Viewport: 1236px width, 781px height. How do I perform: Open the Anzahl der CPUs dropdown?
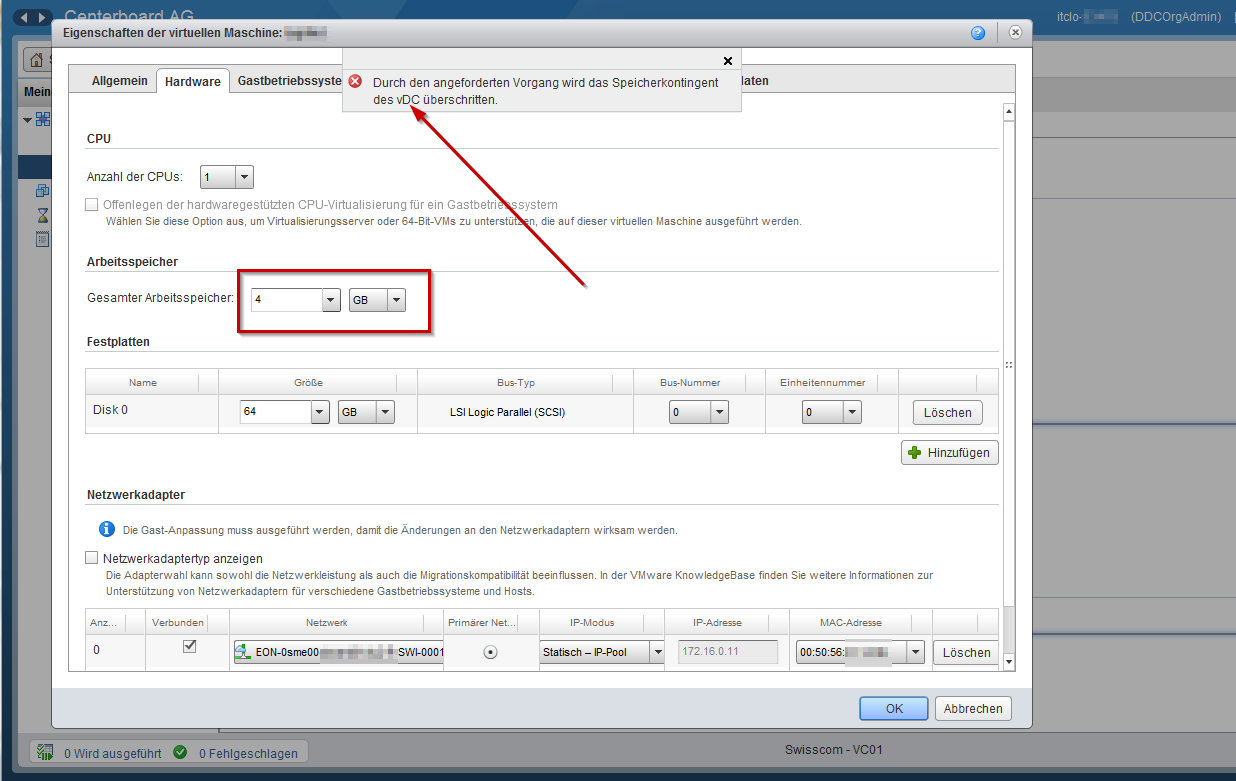[244, 177]
